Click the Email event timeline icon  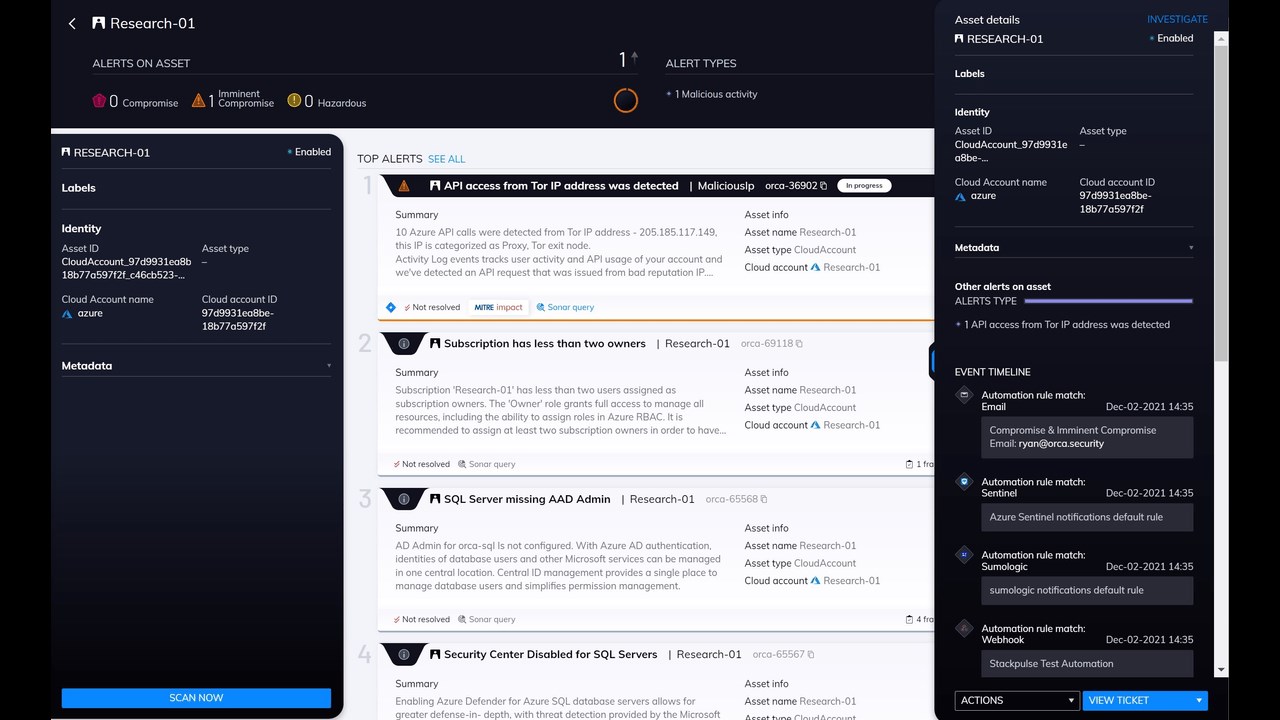[x=964, y=395]
